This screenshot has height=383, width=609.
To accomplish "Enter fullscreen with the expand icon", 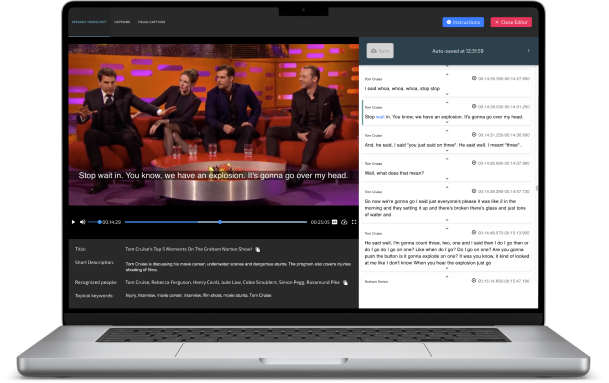I will tap(354, 222).
